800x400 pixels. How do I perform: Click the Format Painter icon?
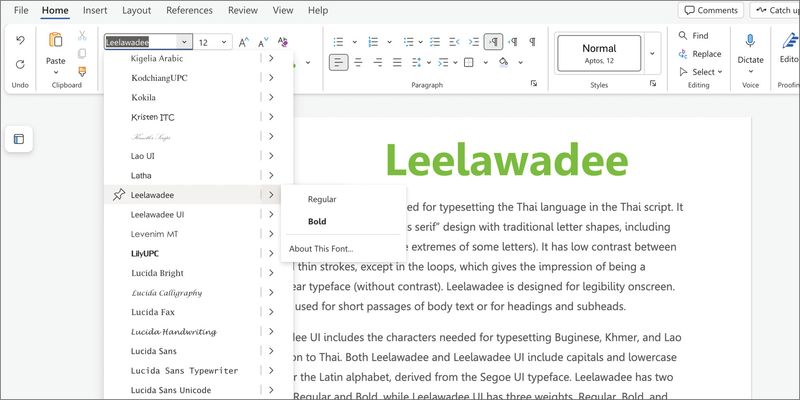point(82,70)
